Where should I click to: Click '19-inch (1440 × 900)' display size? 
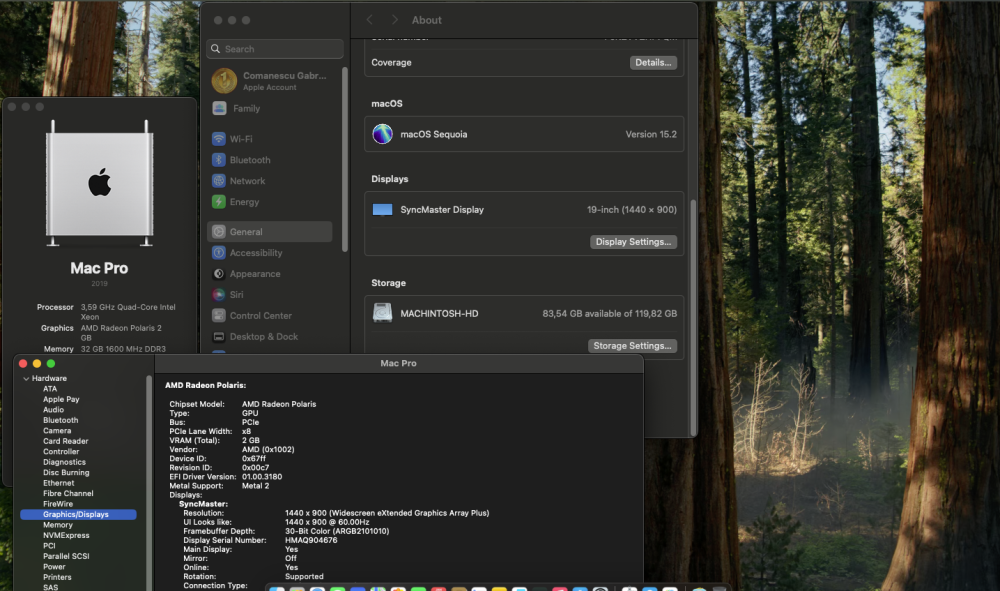[x=631, y=210]
